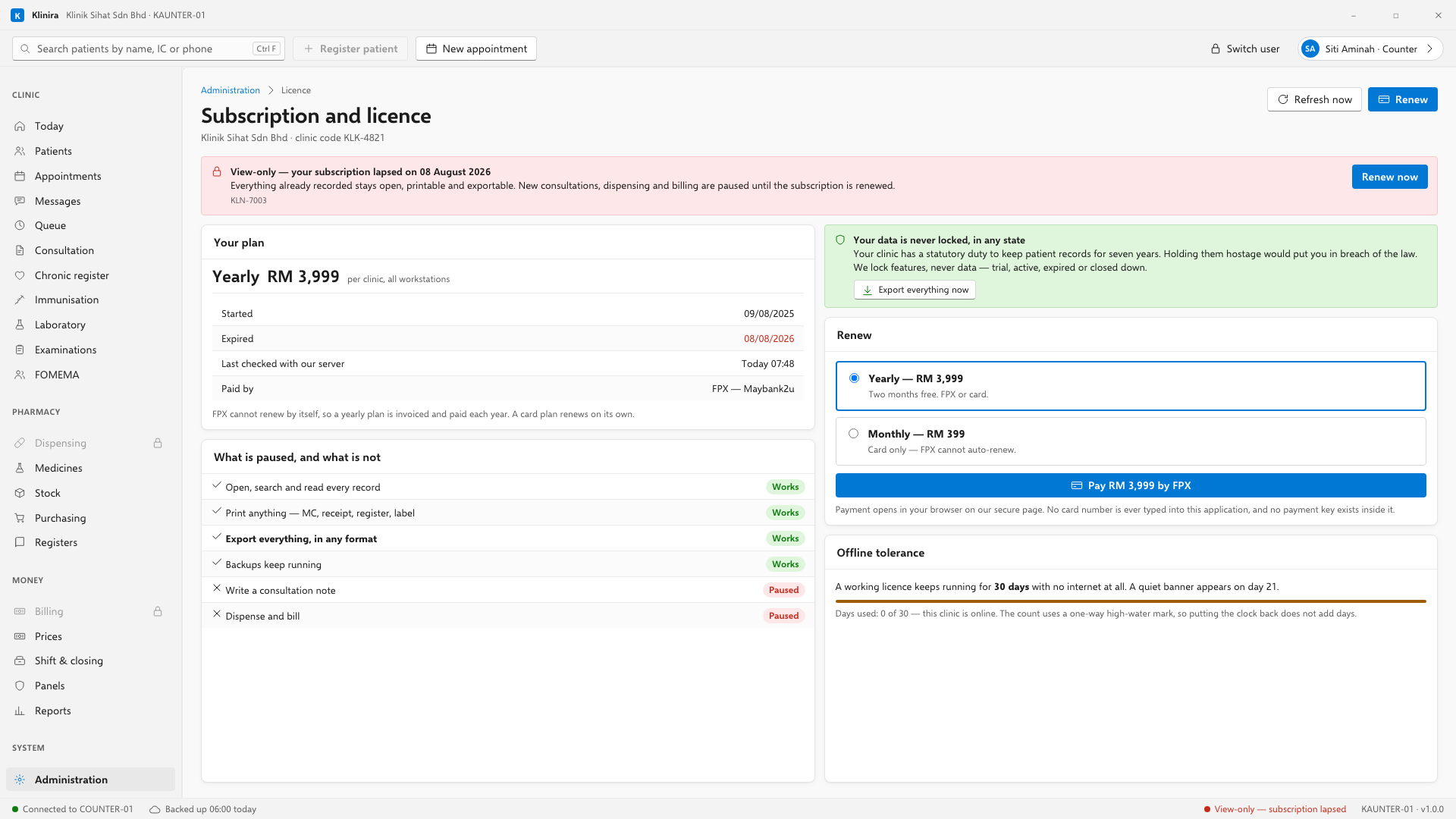Image resolution: width=1456 pixels, height=819 pixels.
Task: Click the Register patient button
Action: [x=350, y=49]
